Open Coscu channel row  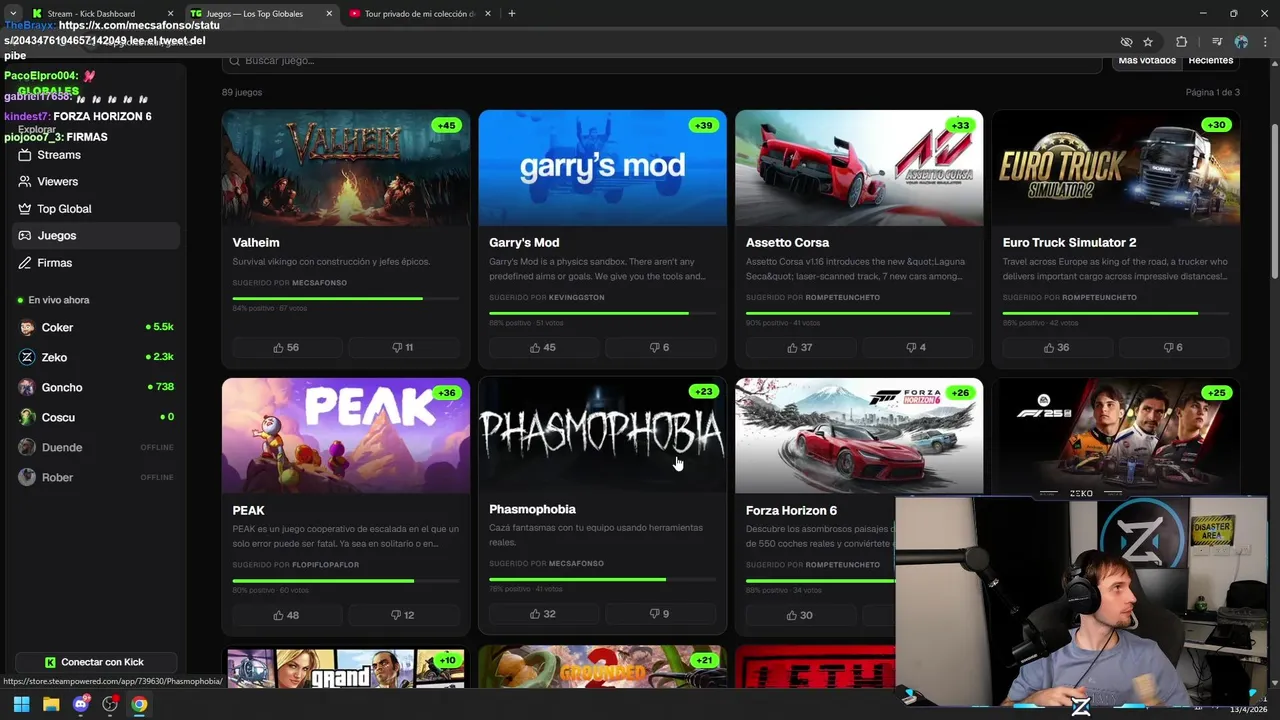click(96, 417)
